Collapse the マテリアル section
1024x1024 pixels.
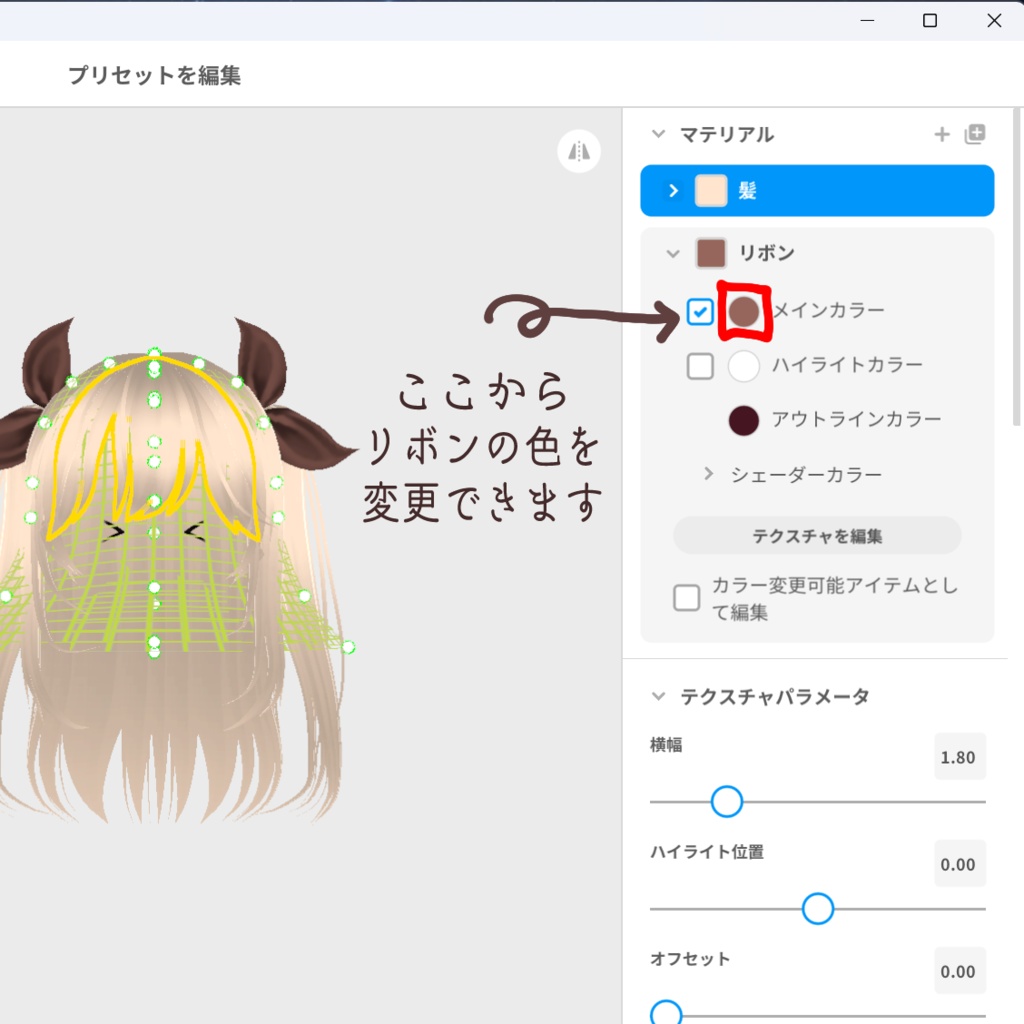point(657,134)
